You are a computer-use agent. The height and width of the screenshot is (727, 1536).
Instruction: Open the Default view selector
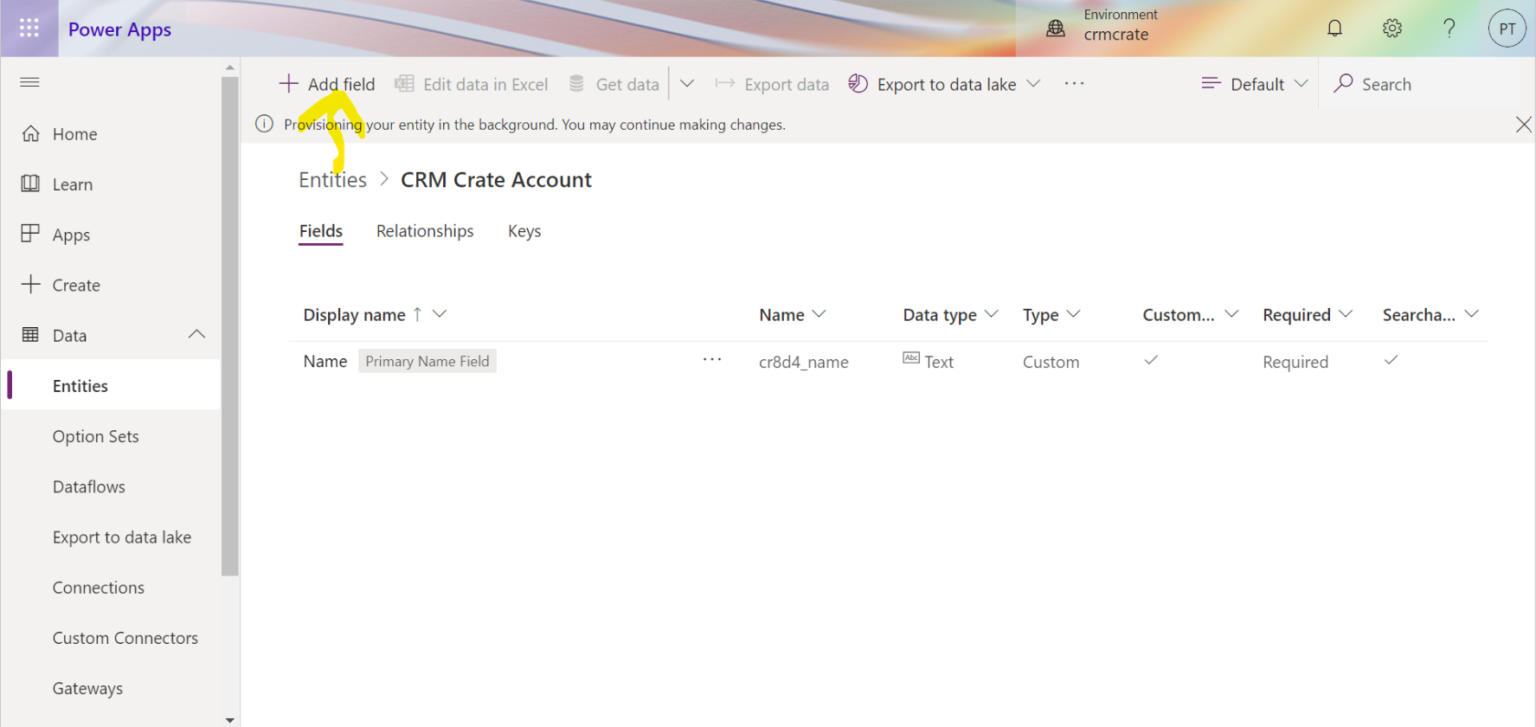(1253, 84)
